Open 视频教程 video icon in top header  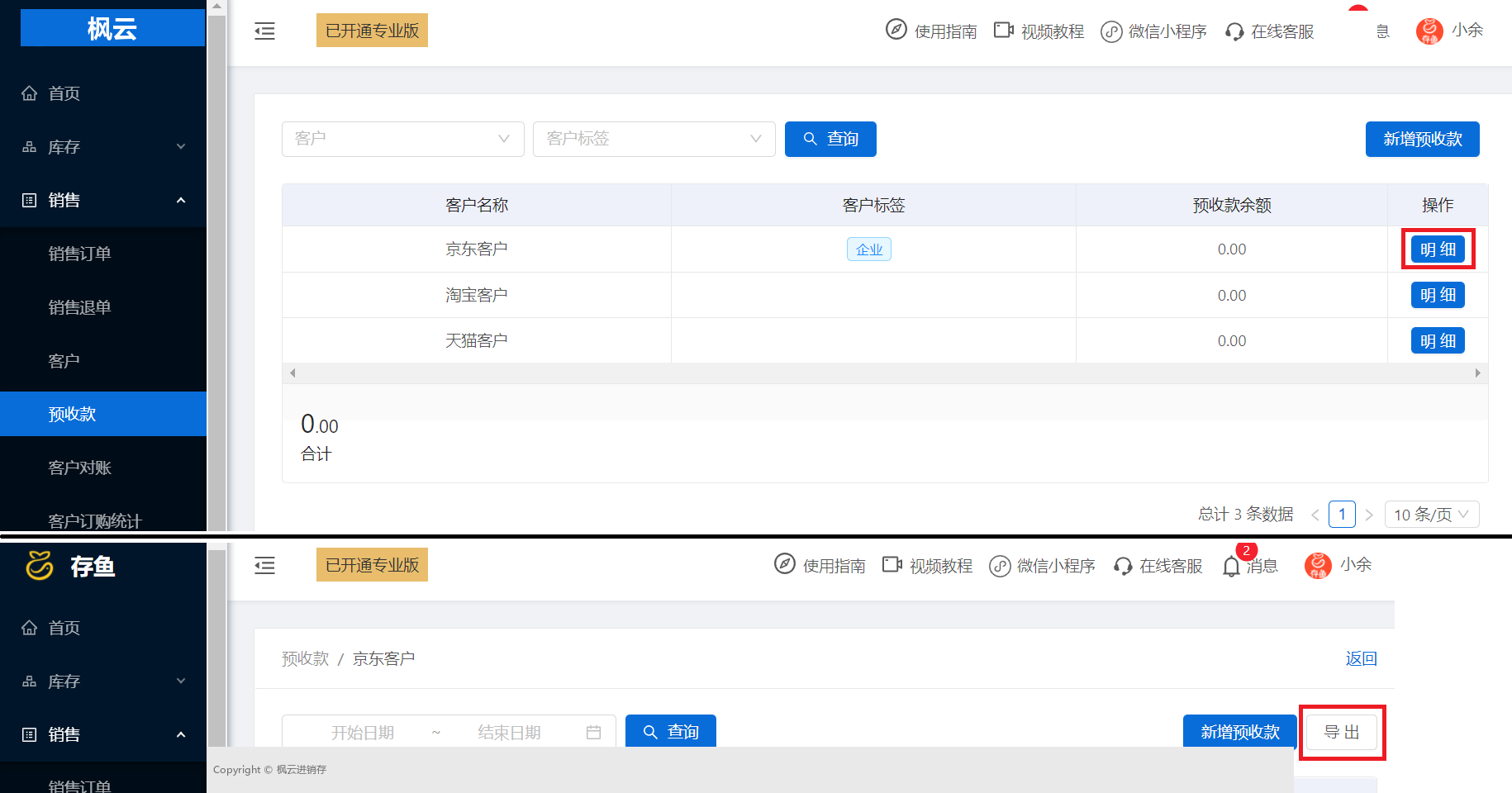click(x=1003, y=30)
